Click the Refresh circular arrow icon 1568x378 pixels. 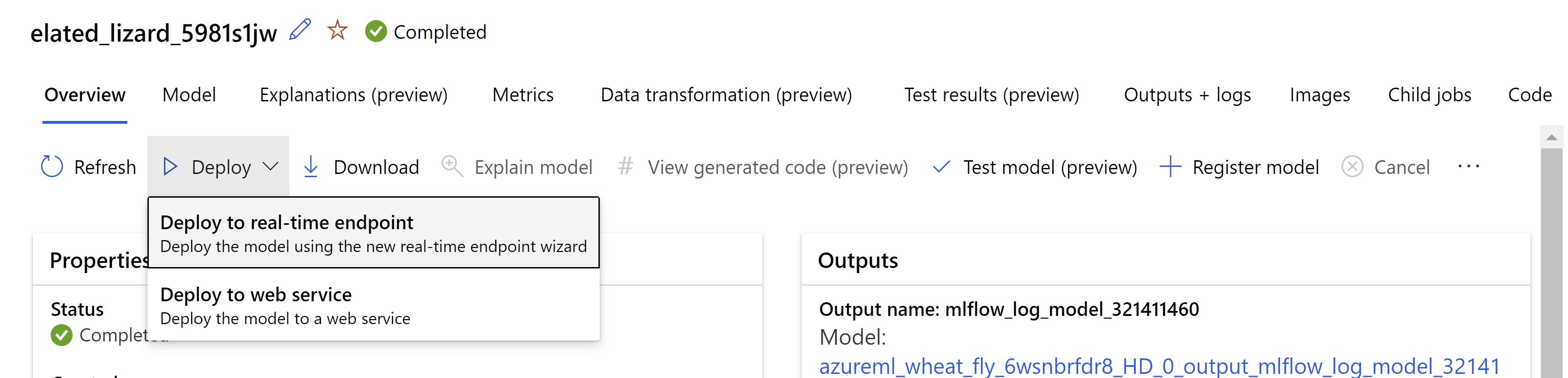[x=52, y=167]
